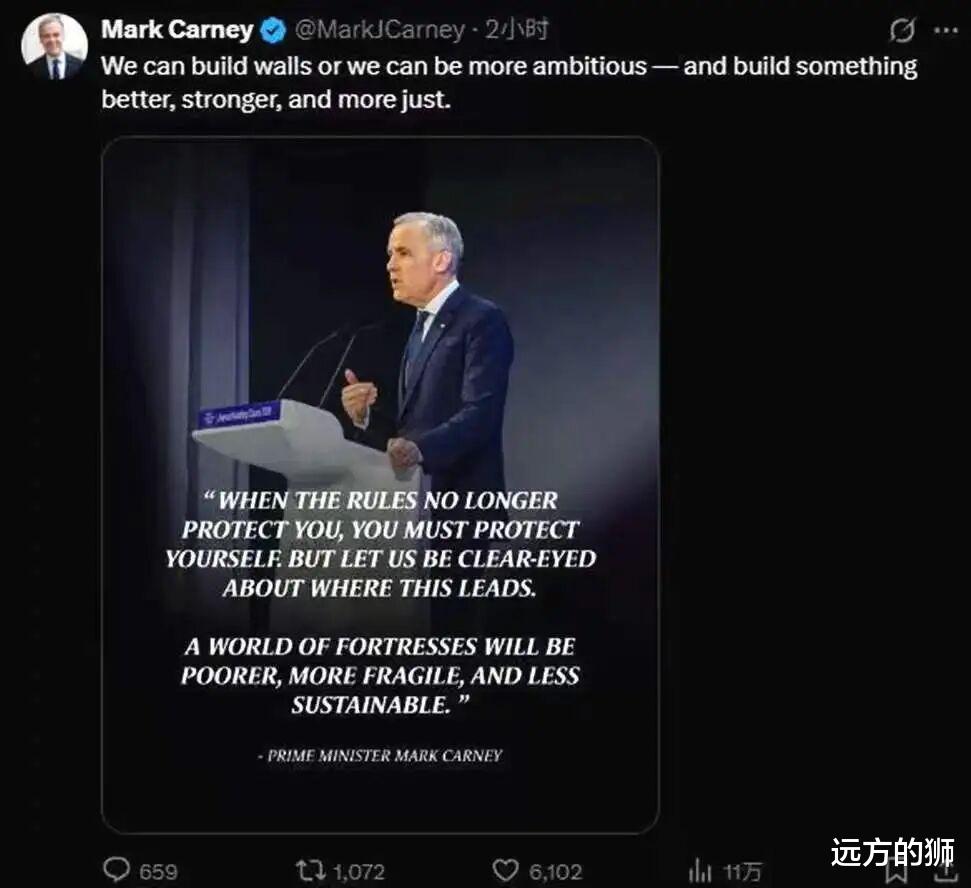Viewport: 971px width, 888px height.
Task: Click the 11万 view count
Action: coord(742,872)
